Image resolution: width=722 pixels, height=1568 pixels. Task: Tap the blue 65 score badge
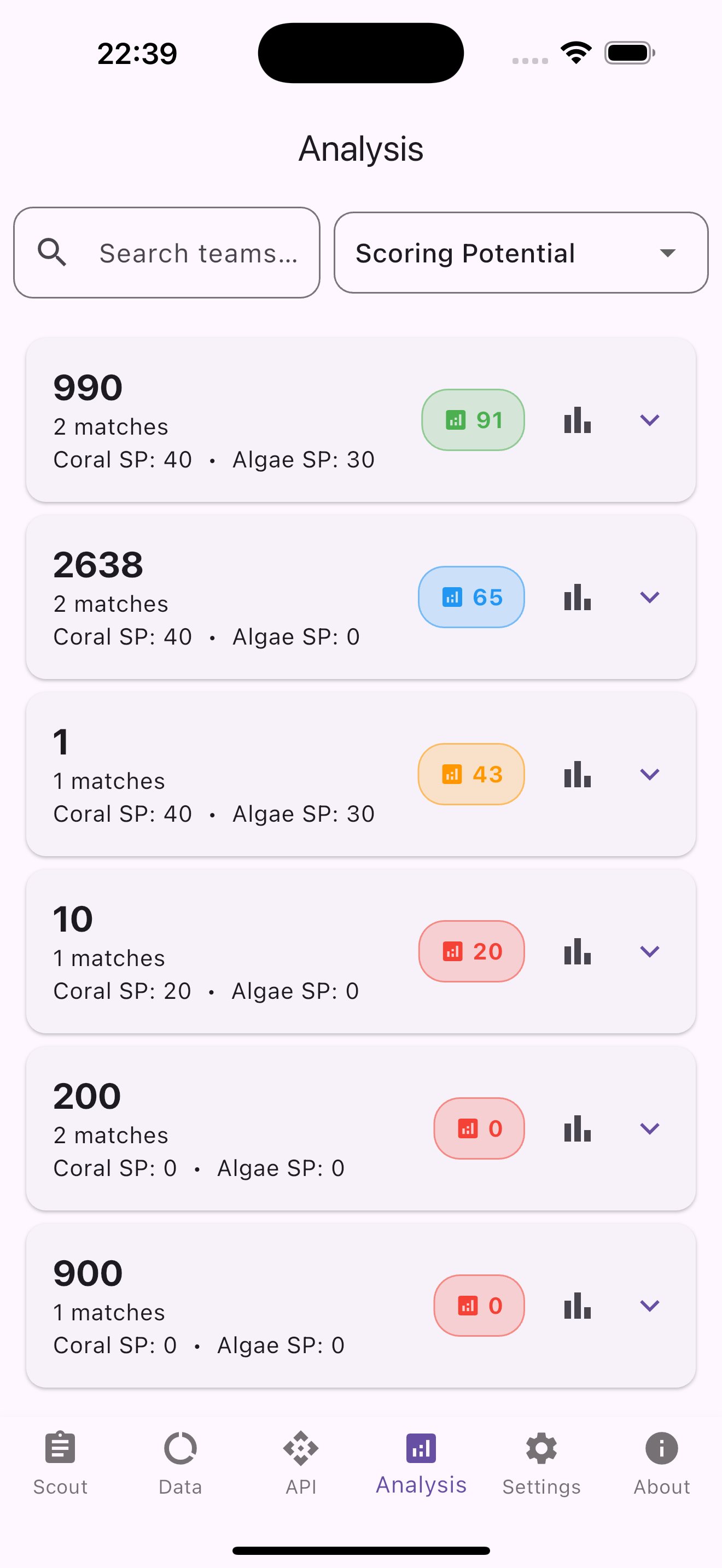point(471,597)
